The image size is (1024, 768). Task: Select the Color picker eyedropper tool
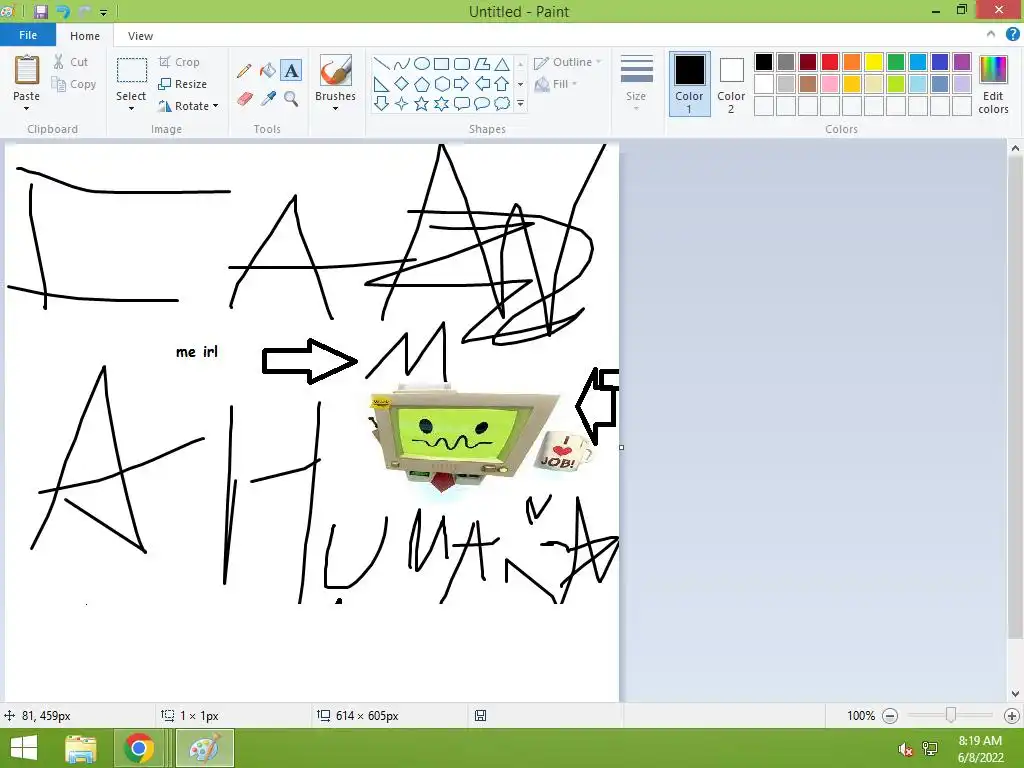tap(268, 99)
